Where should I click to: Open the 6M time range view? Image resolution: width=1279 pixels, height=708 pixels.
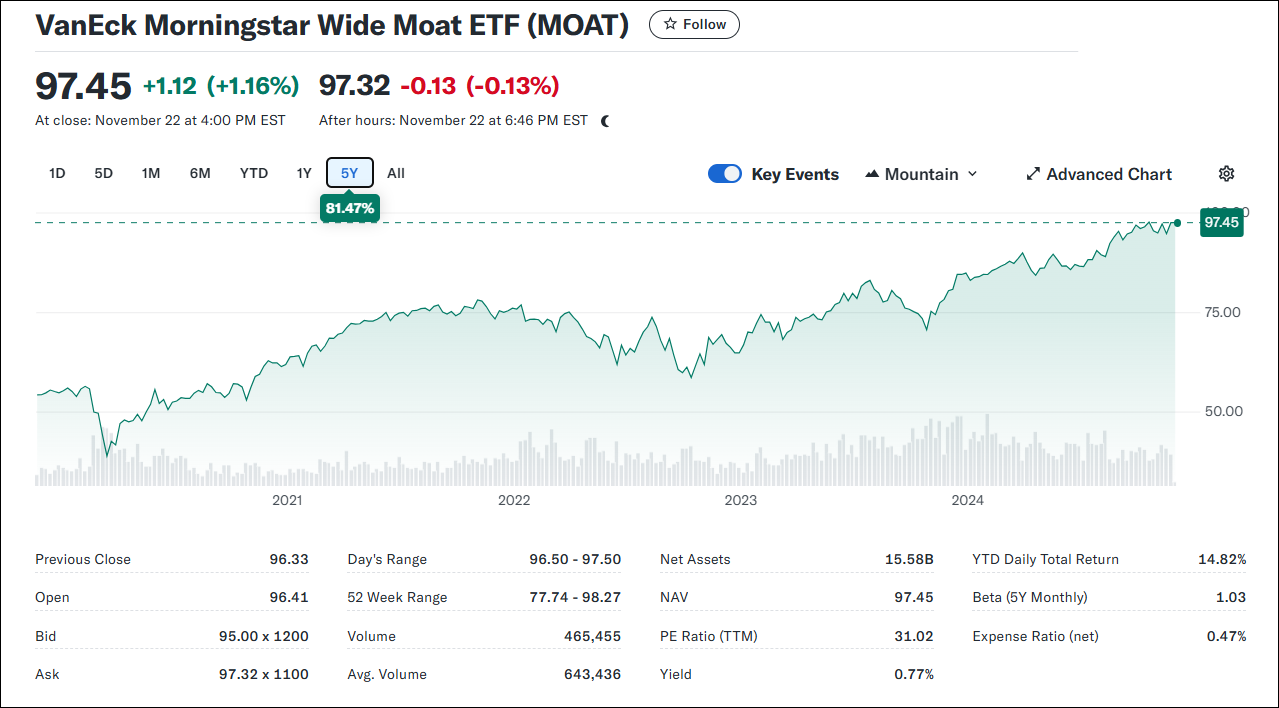pos(199,172)
